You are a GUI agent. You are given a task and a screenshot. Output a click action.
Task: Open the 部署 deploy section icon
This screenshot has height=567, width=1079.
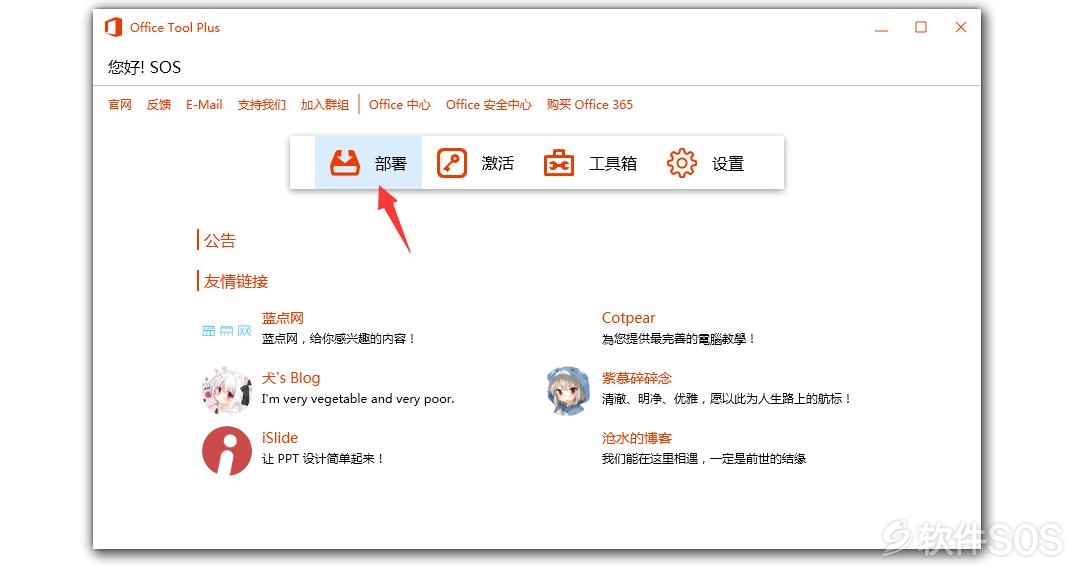[345, 163]
